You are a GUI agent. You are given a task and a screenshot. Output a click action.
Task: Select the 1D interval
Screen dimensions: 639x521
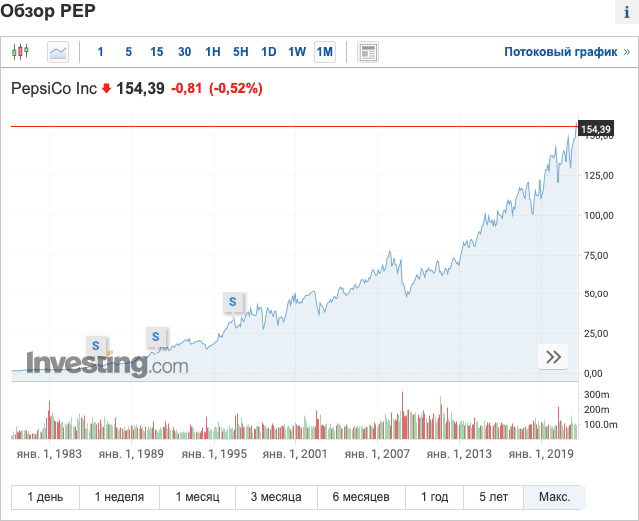(269, 52)
